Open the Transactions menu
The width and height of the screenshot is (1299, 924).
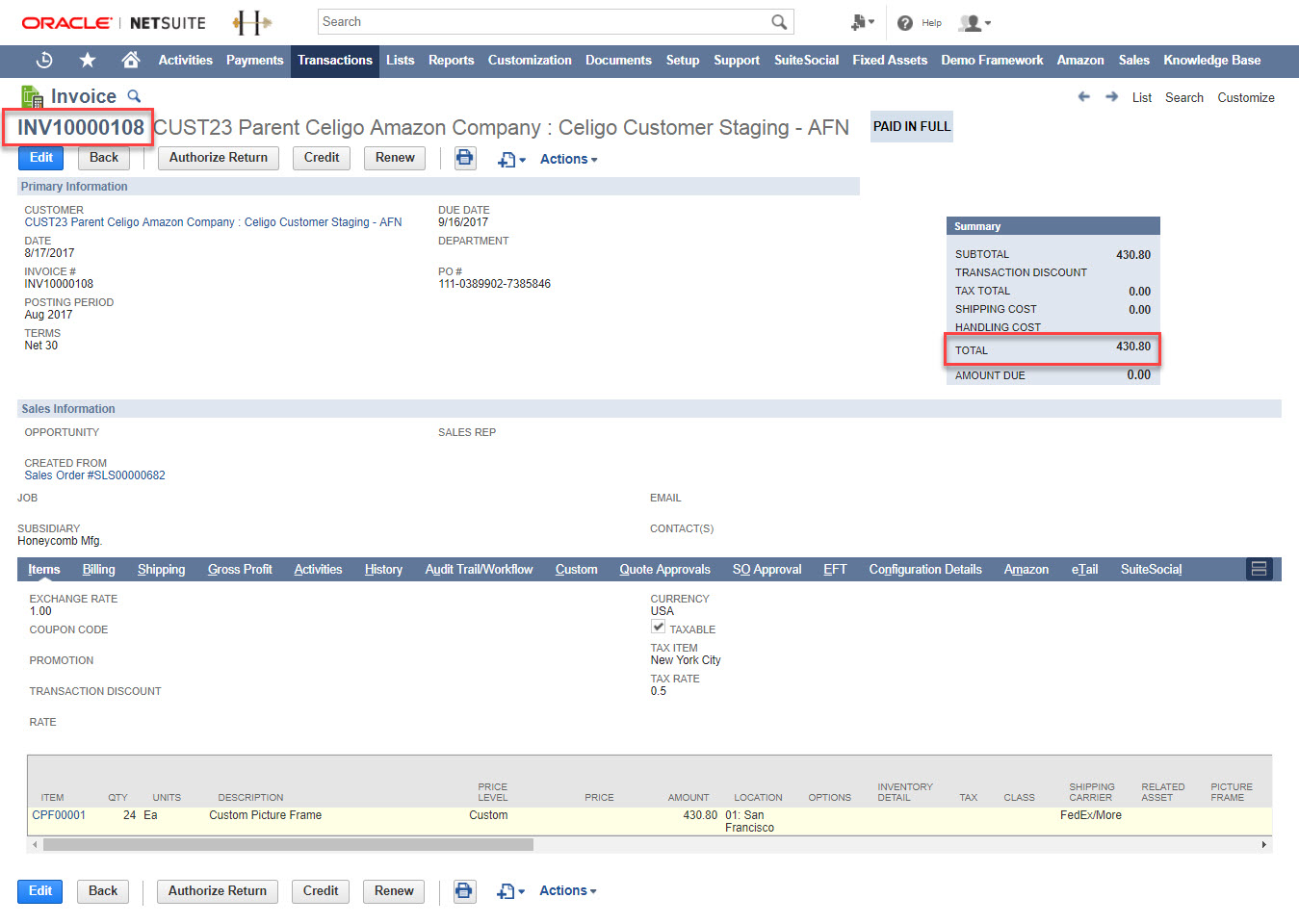click(x=335, y=60)
